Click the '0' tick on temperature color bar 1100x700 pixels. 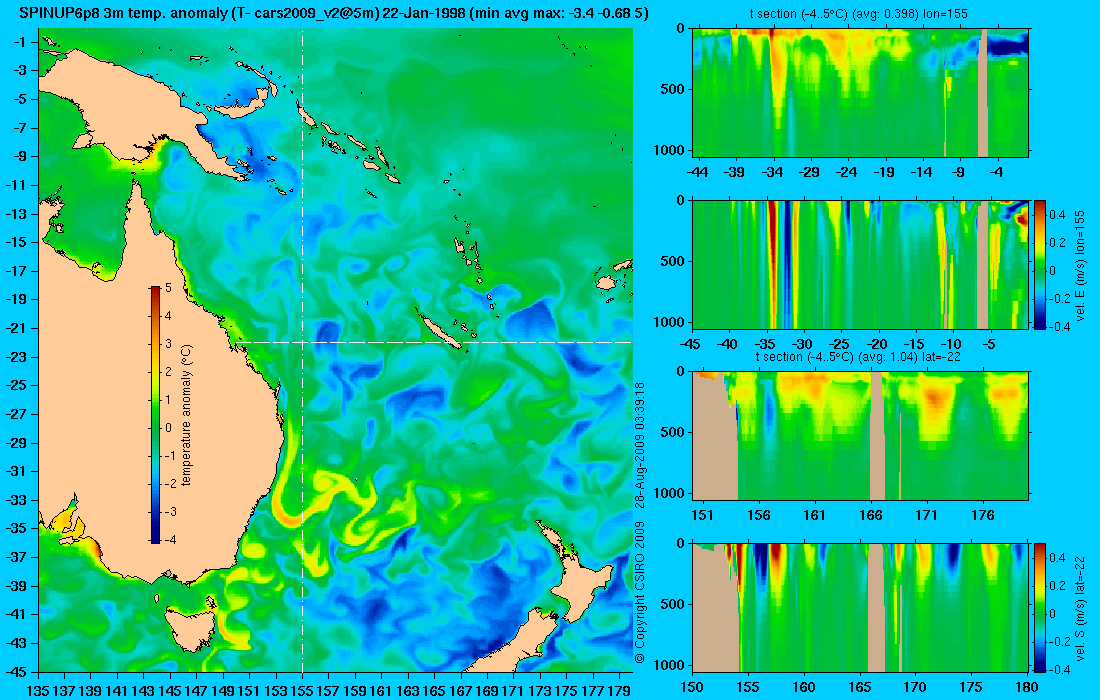coord(168,428)
